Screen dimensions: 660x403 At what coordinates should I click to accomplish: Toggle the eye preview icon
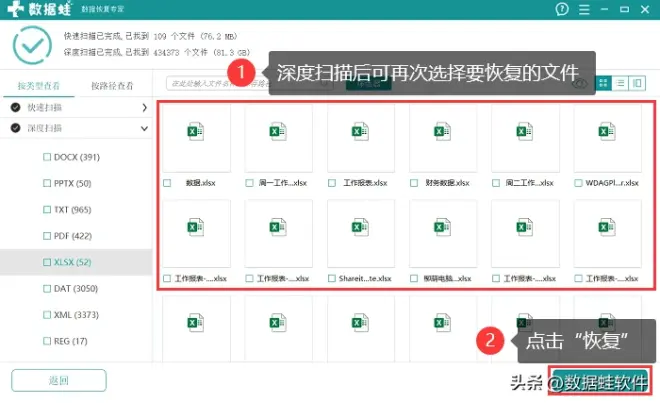[580, 84]
